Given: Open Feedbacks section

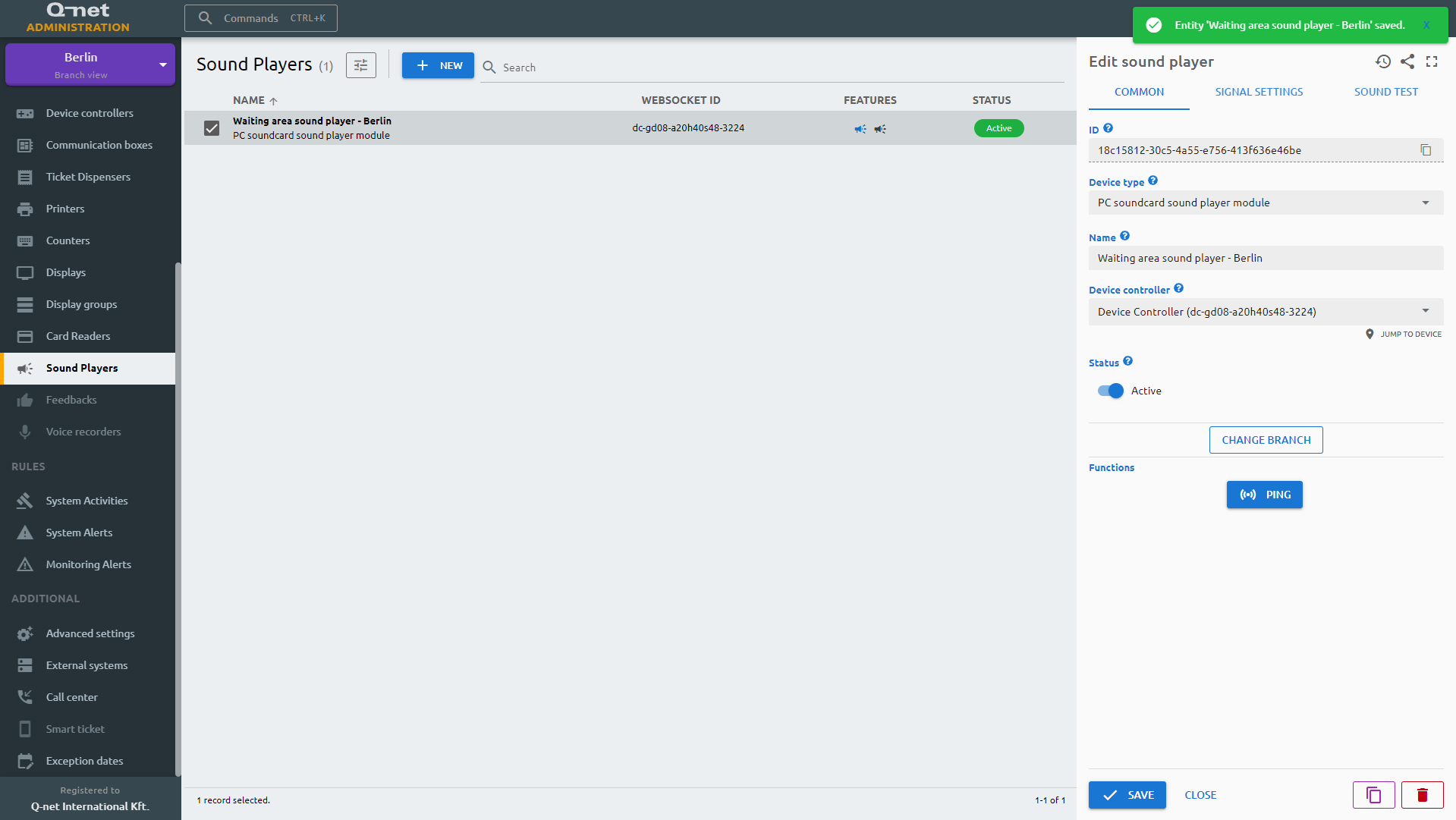Looking at the screenshot, I should pyautogui.click(x=89, y=400).
